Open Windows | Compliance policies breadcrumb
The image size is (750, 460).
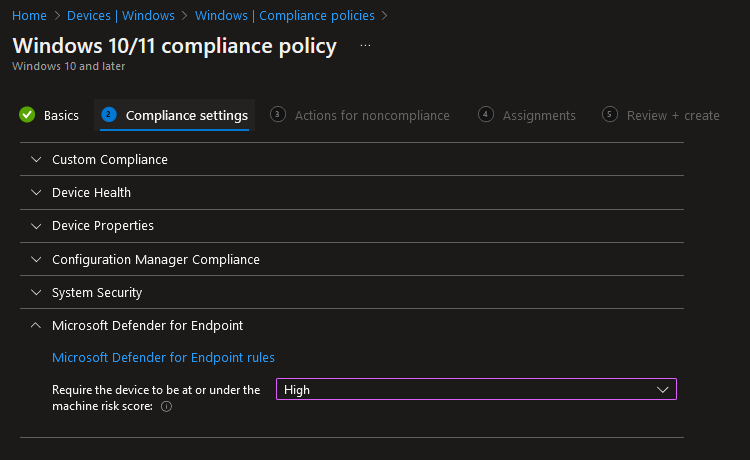tap(285, 16)
